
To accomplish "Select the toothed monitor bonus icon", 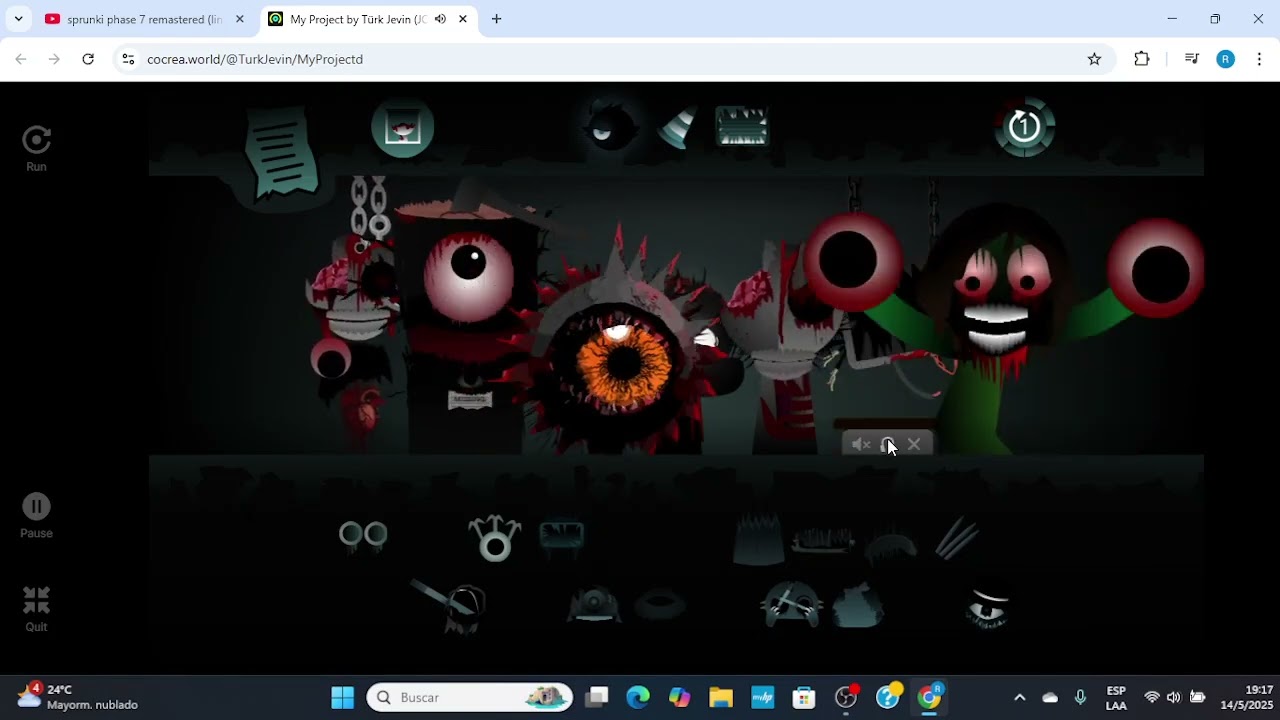I will click(x=741, y=126).
